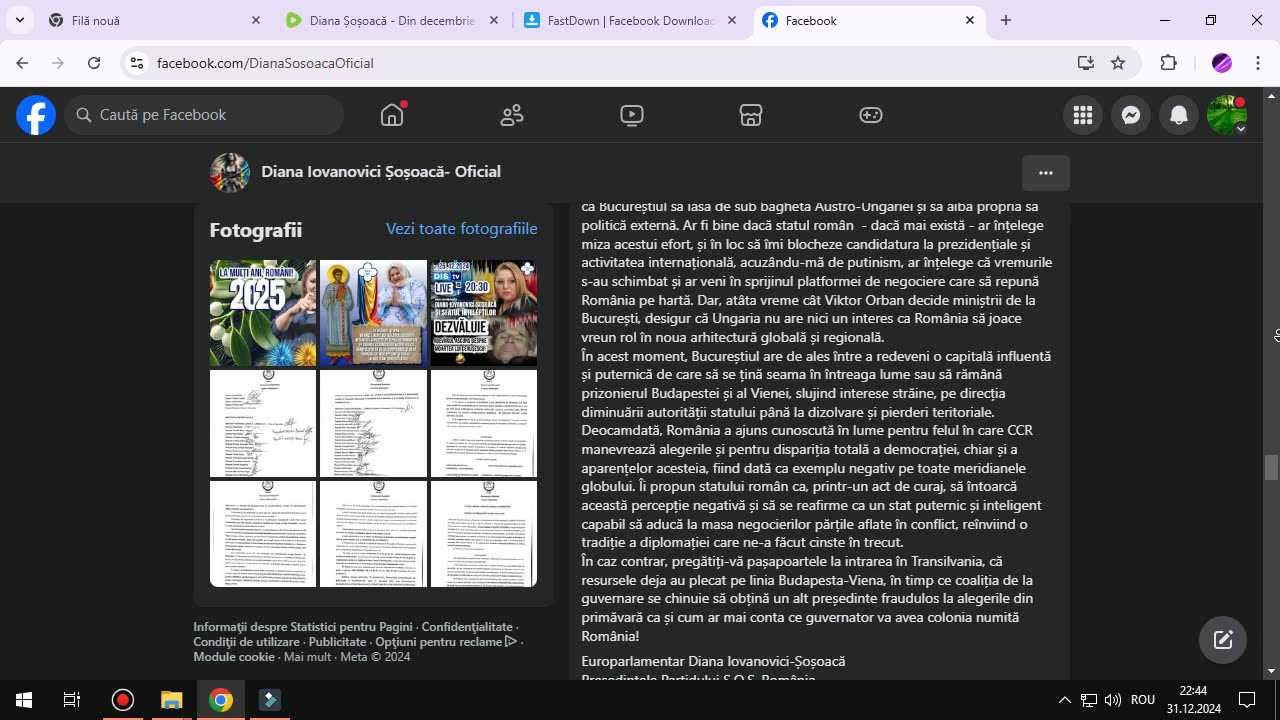Open the Windows Start menu

[x=24, y=700]
